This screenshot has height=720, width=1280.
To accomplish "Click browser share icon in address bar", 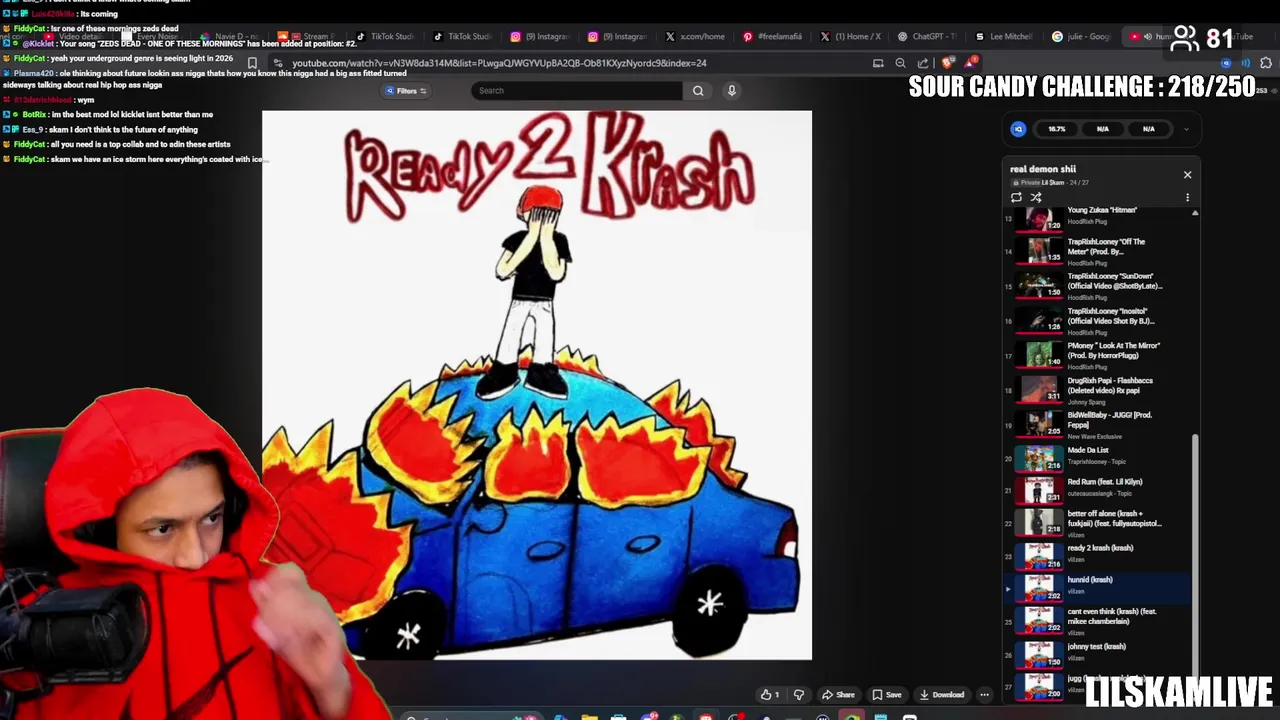I will [x=922, y=63].
